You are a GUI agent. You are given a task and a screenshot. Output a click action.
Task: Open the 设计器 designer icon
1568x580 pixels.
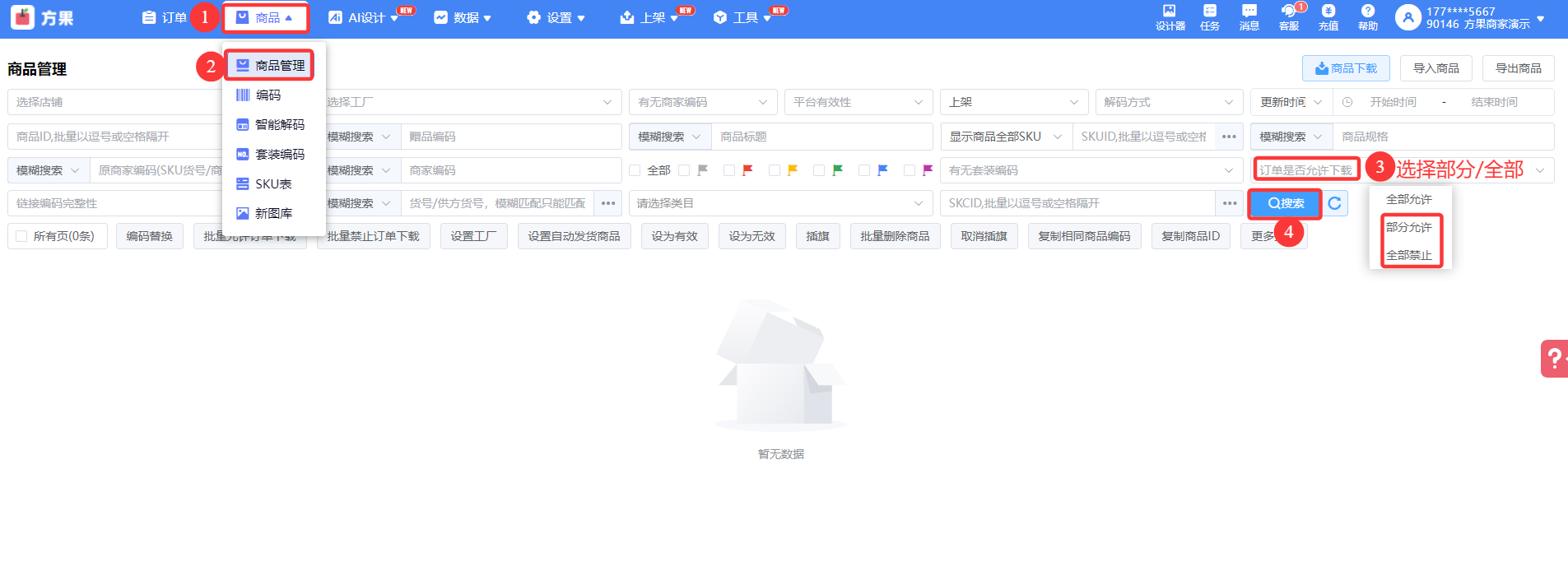(1170, 16)
